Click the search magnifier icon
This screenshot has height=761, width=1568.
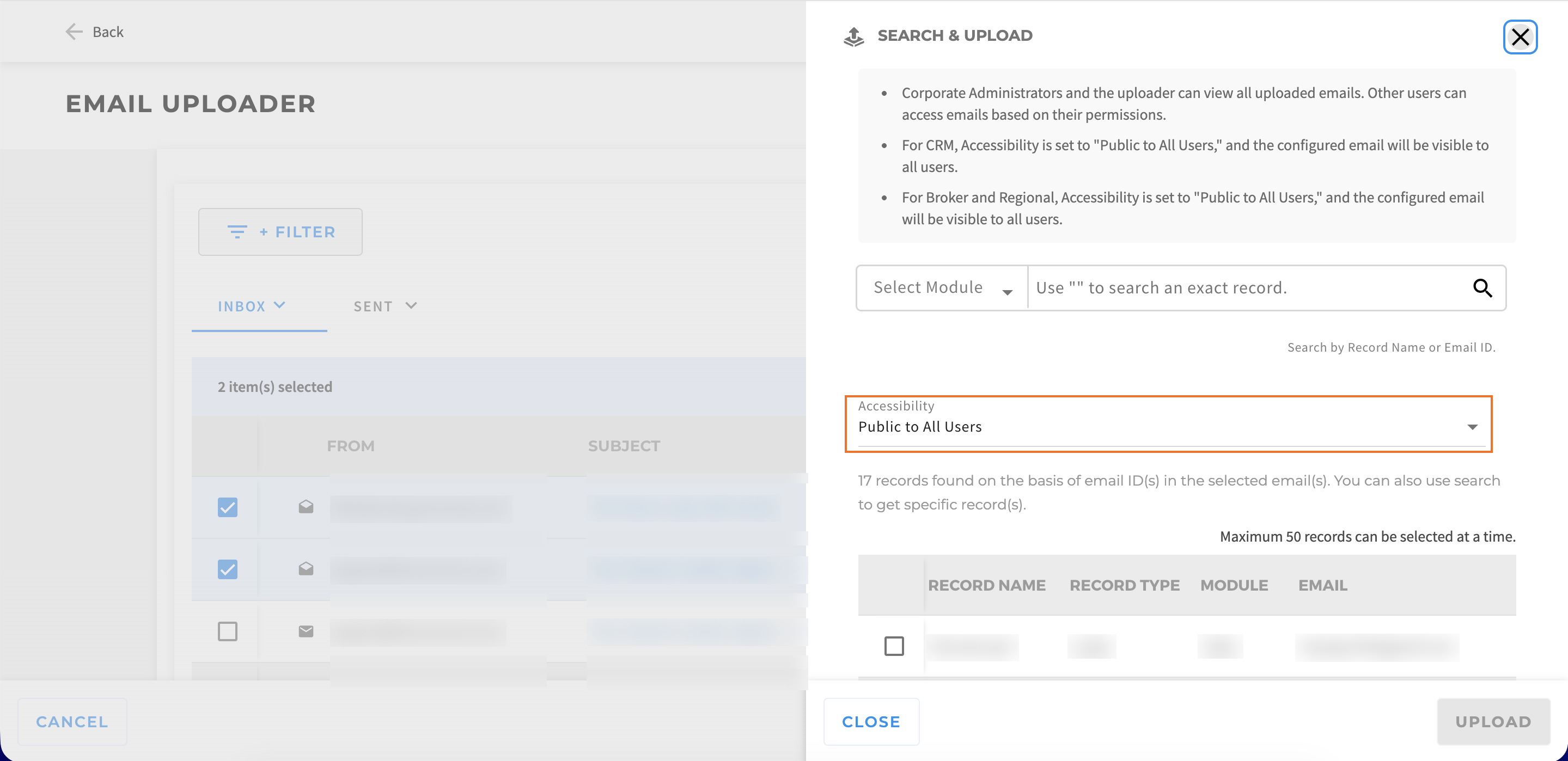[1482, 288]
